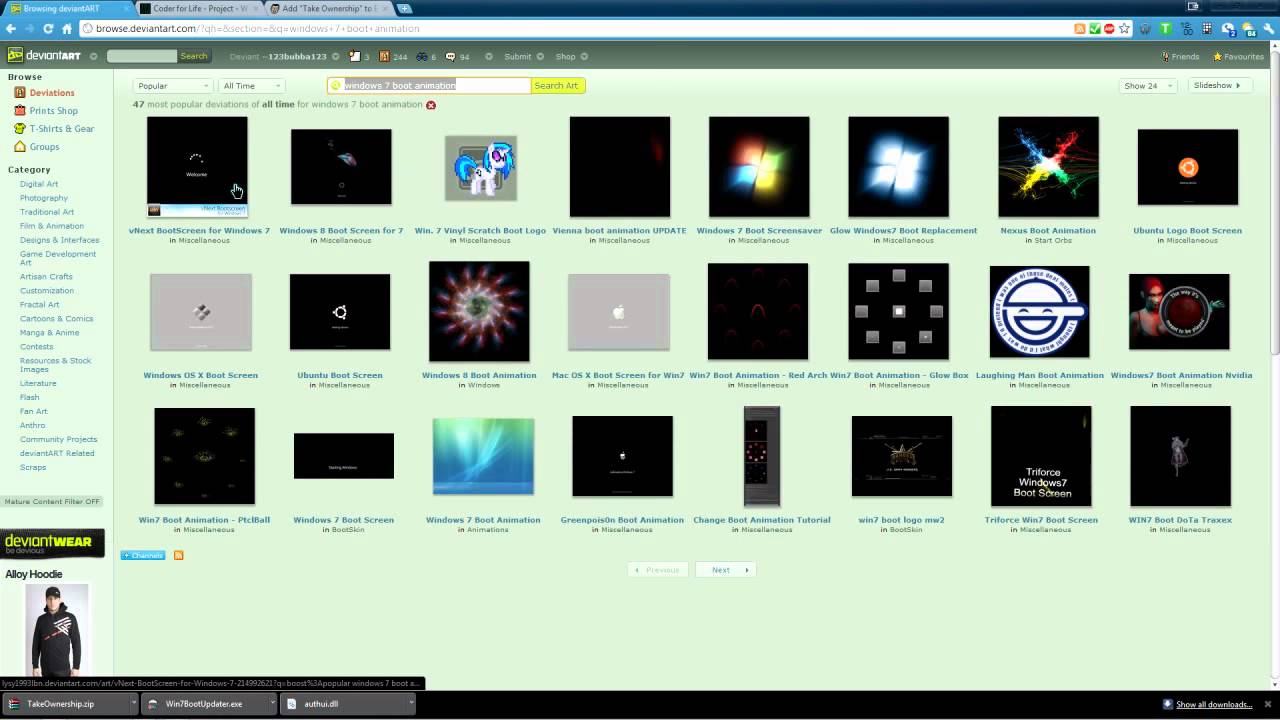The width and height of the screenshot is (1280, 720).
Task: Click the Channels button
Action: point(143,555)
